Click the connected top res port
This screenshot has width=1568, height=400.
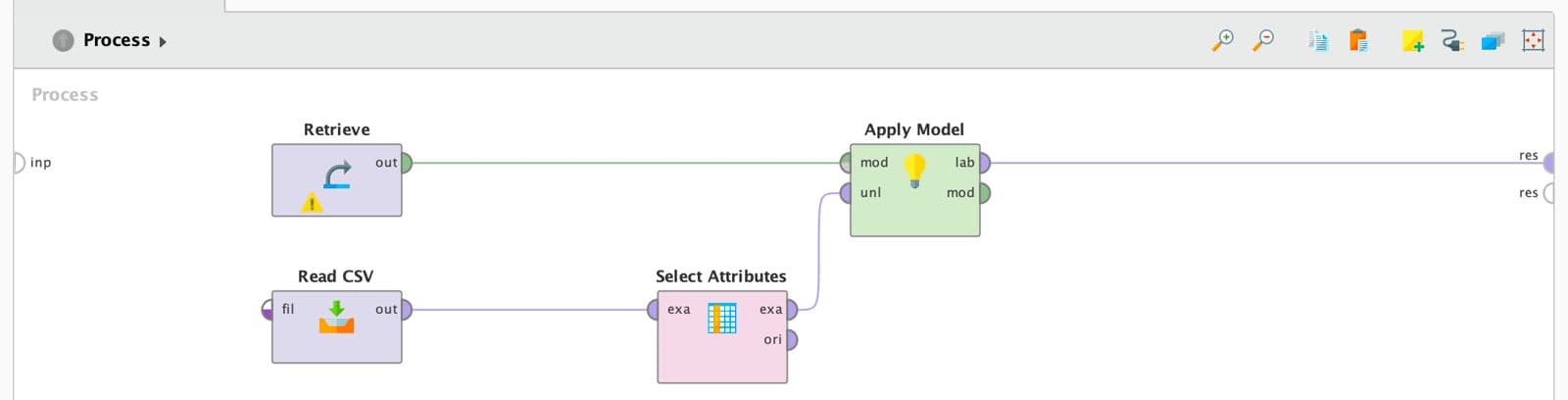(x=1548, y=163)
